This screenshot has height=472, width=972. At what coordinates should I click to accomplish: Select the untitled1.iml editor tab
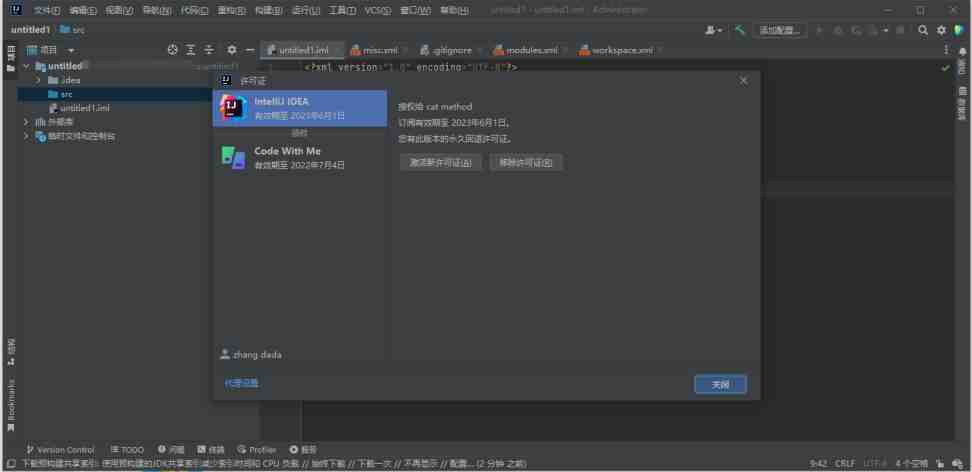tap(300, 50)
